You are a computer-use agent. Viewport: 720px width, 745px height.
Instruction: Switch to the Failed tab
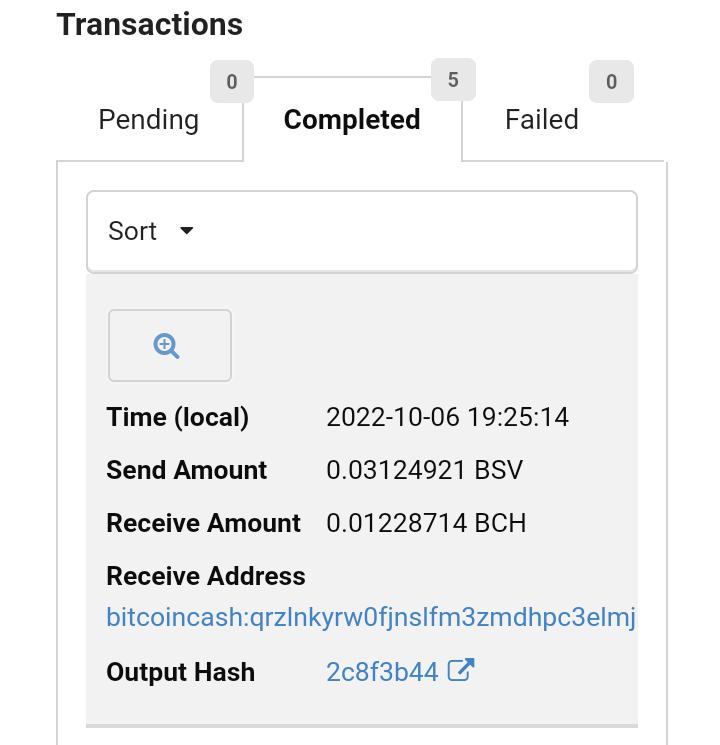click(x=542, y=120)
